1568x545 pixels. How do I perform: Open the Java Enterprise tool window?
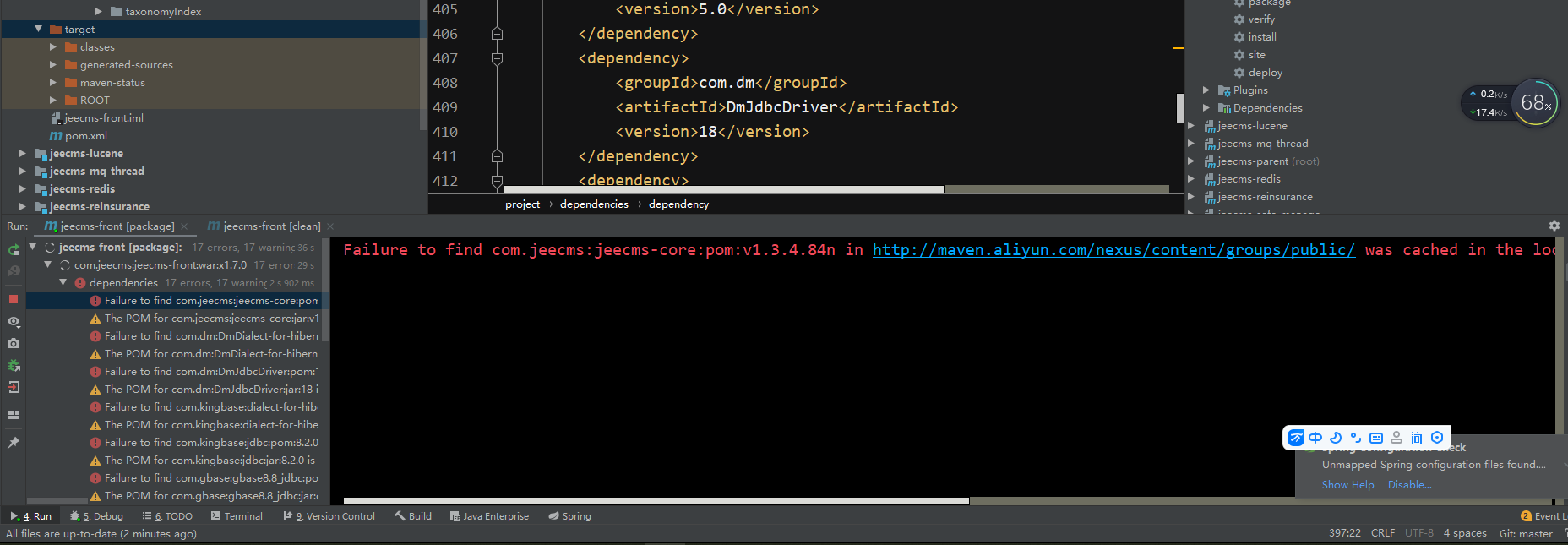click(489, 515)
